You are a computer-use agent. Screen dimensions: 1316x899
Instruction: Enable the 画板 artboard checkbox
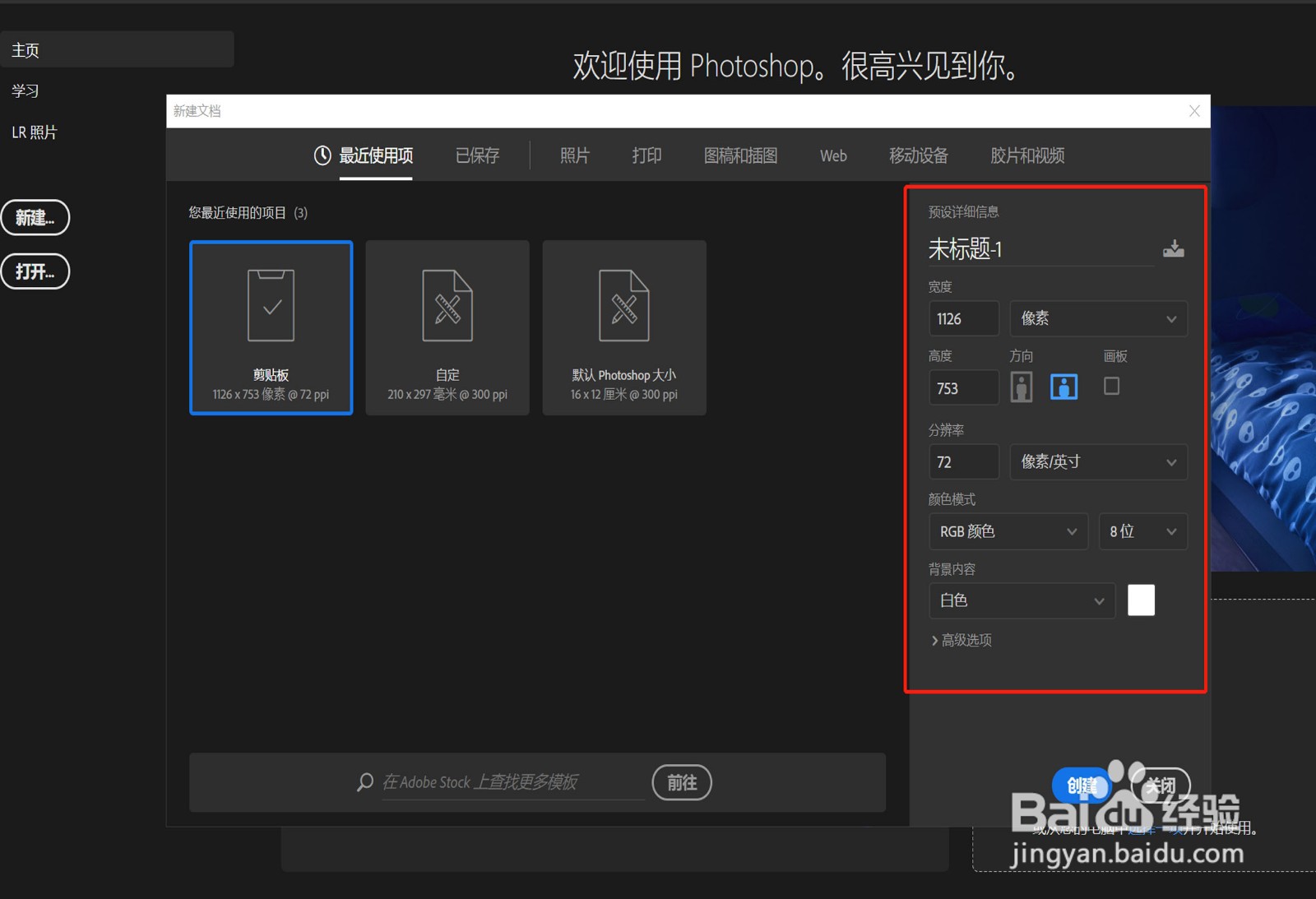1111,386
